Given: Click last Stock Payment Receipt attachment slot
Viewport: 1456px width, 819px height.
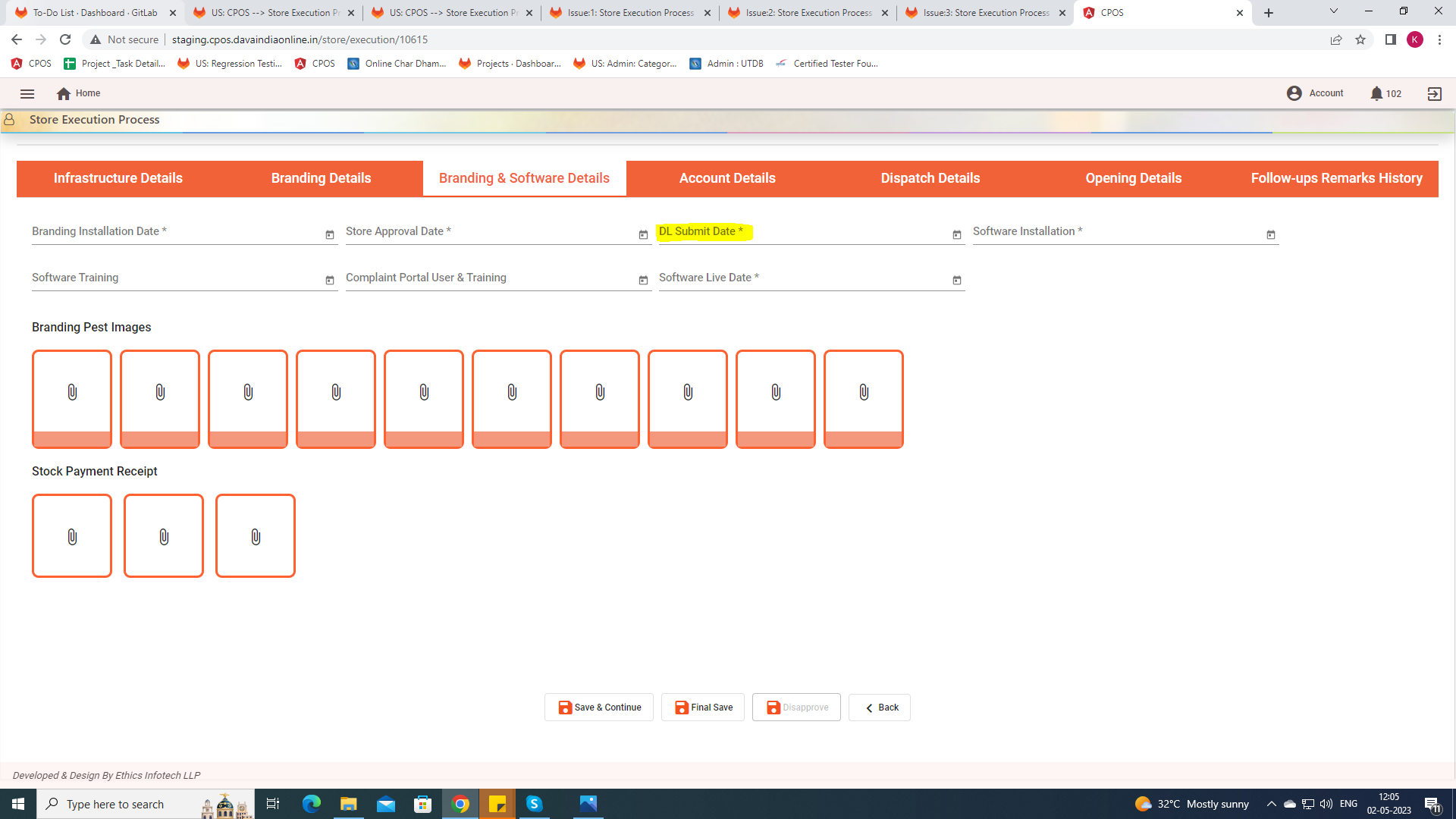Looking at the screenshot, I should click(x=256, y=537).
